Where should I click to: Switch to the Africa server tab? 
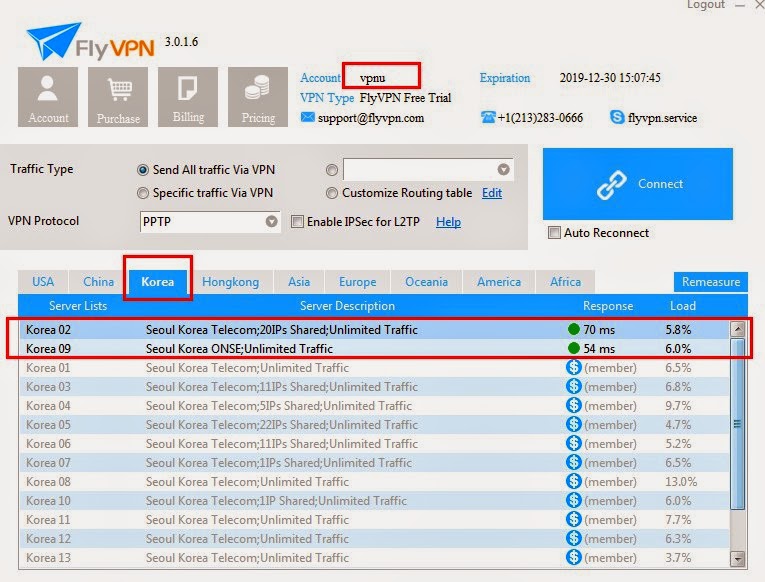click(565, 282)
